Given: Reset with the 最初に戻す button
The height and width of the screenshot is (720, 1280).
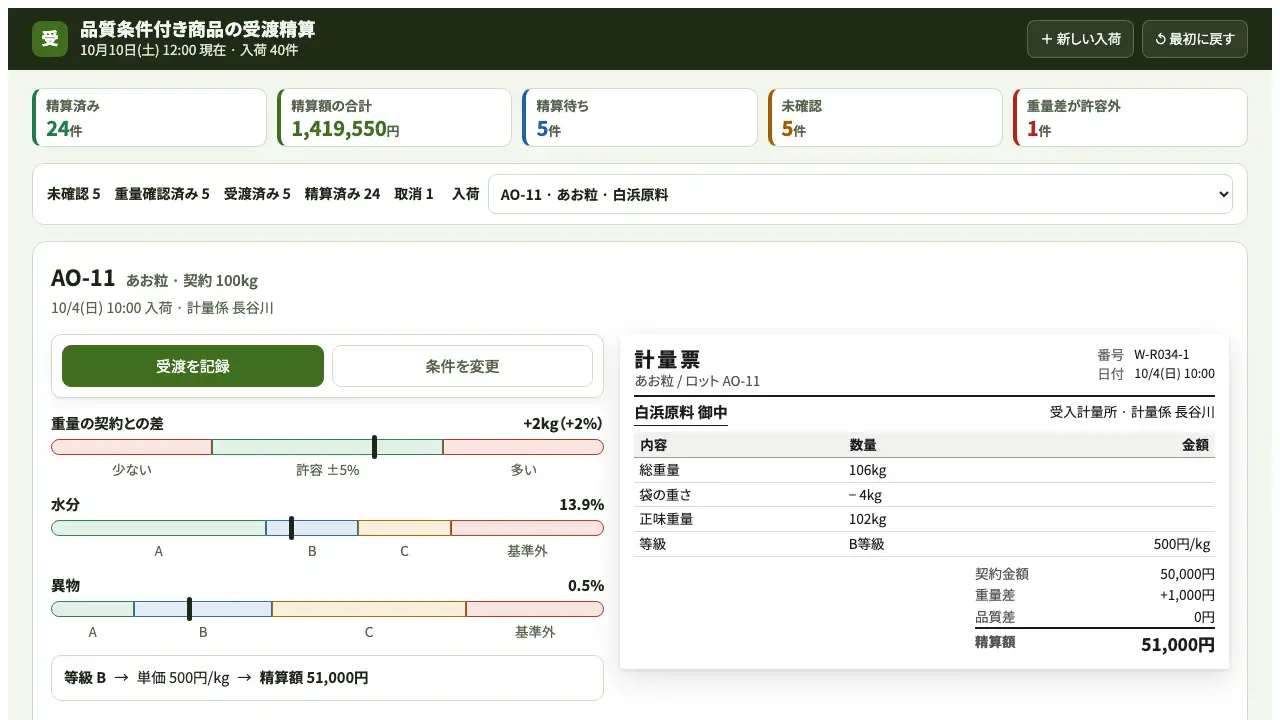Looking at the screenshot, I should pos(1195,39).
